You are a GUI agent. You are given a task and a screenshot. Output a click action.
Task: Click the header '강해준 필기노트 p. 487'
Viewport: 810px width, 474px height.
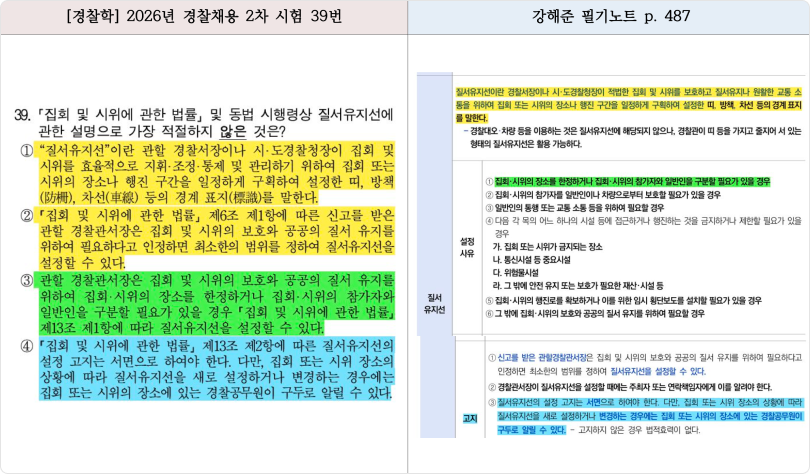click(611, 16)
